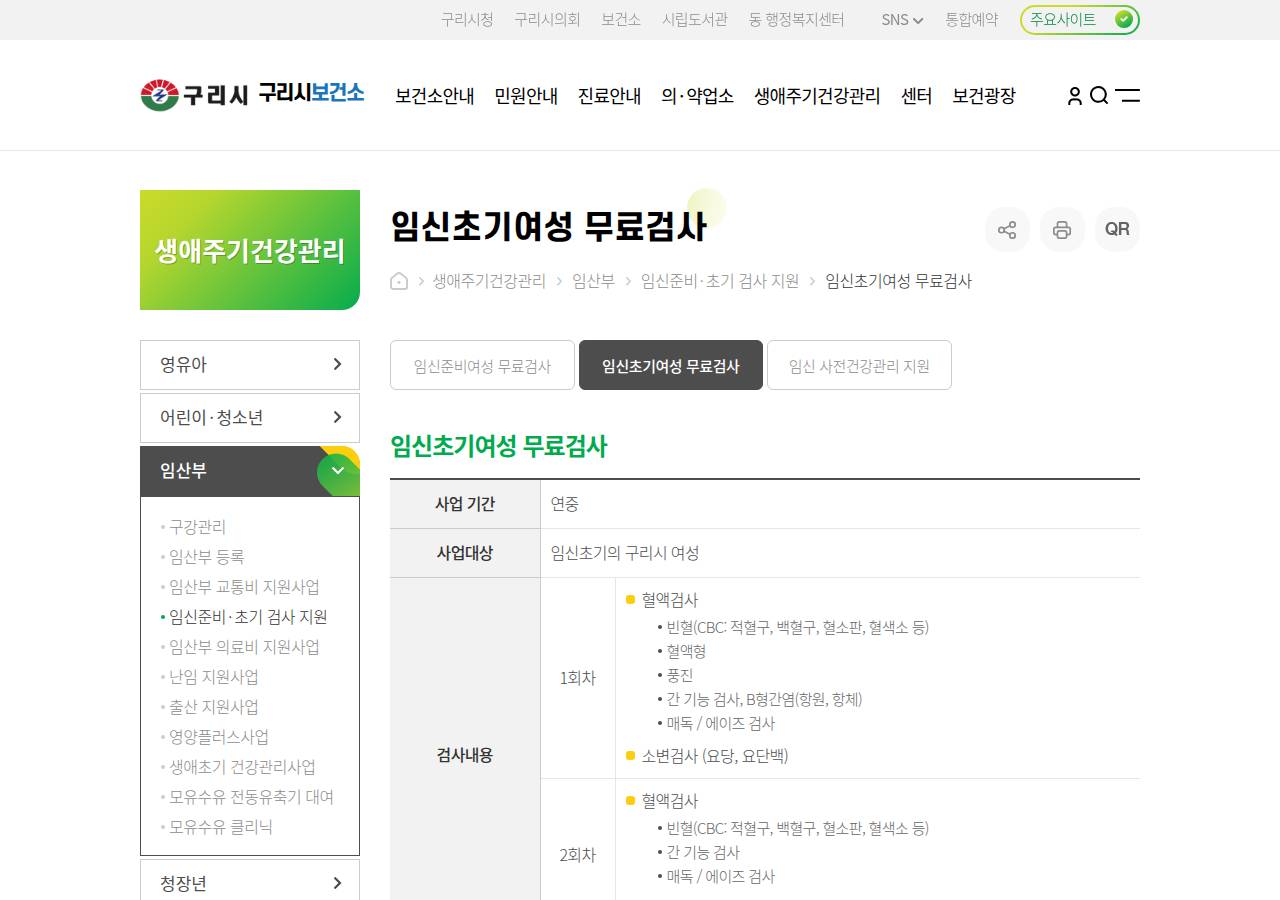Go to 구리시의회 top link
1280x900 pixels.
point(547,19)
